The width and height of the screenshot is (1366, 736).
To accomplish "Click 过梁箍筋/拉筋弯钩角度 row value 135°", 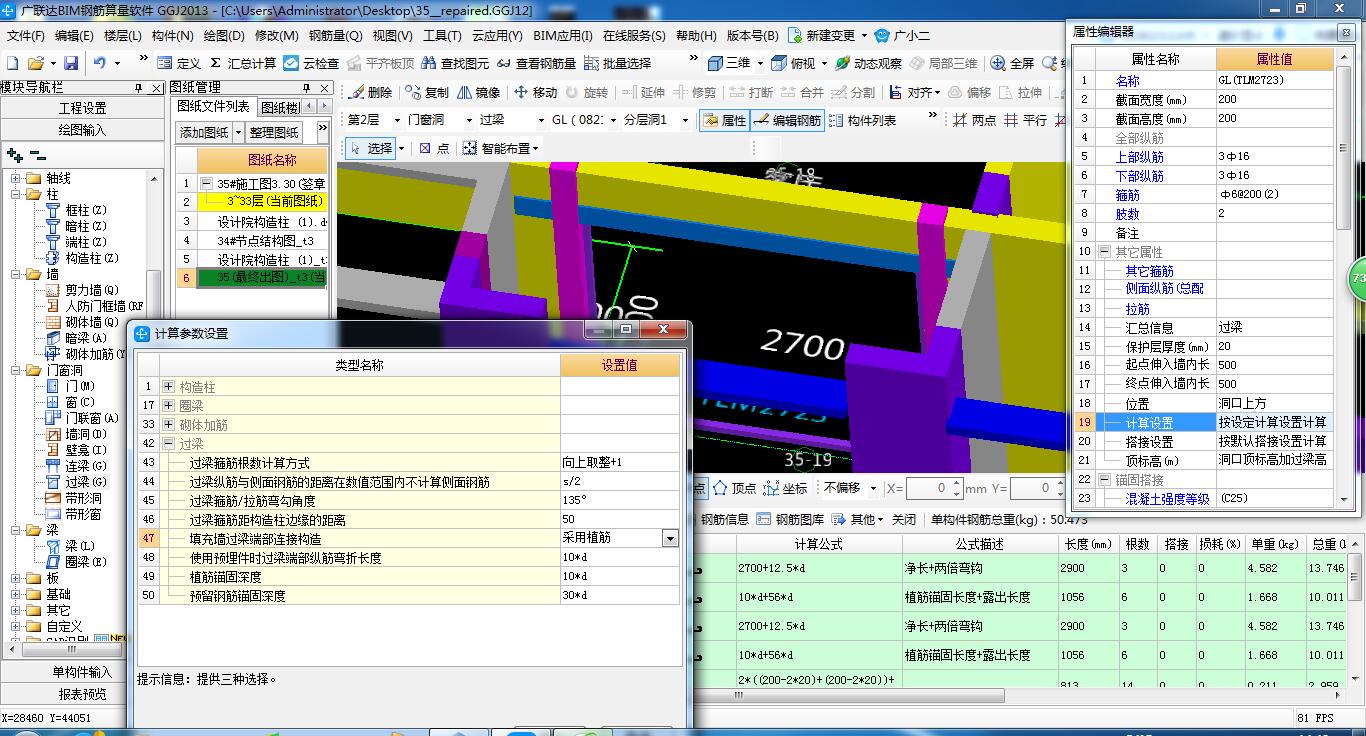I will coord(619,500).
